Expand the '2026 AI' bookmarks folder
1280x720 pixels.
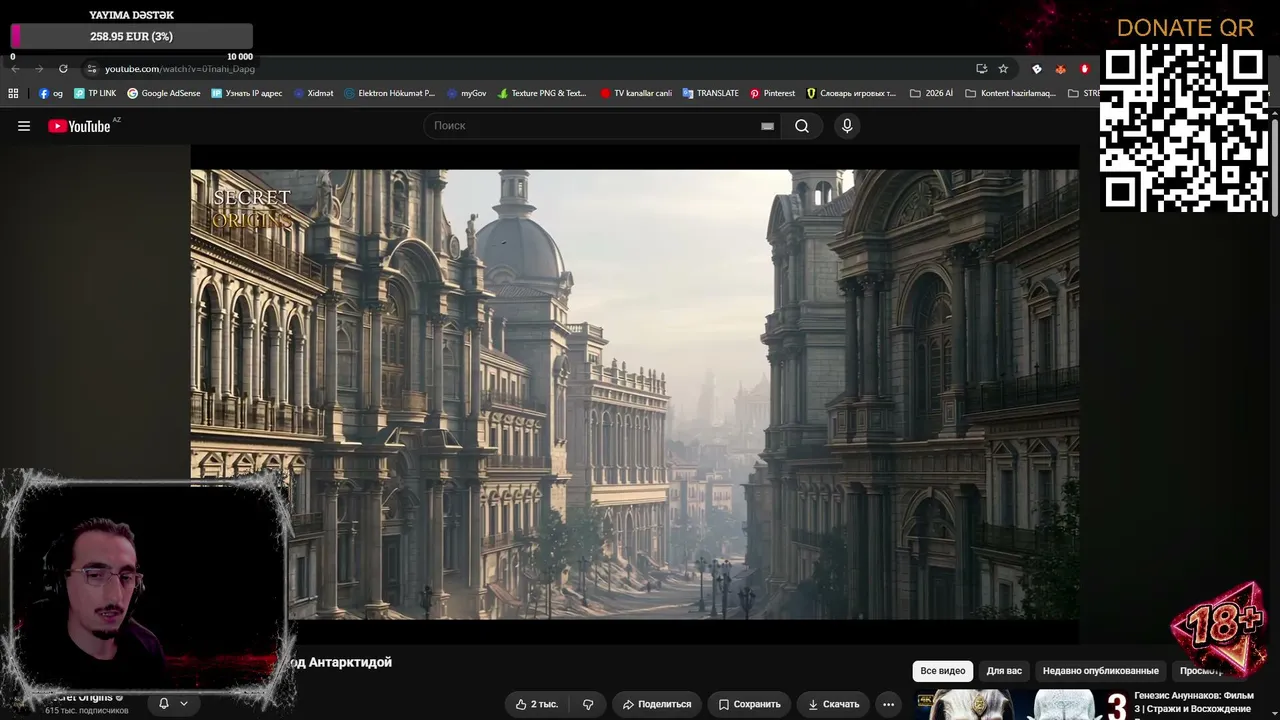point(931,93)
